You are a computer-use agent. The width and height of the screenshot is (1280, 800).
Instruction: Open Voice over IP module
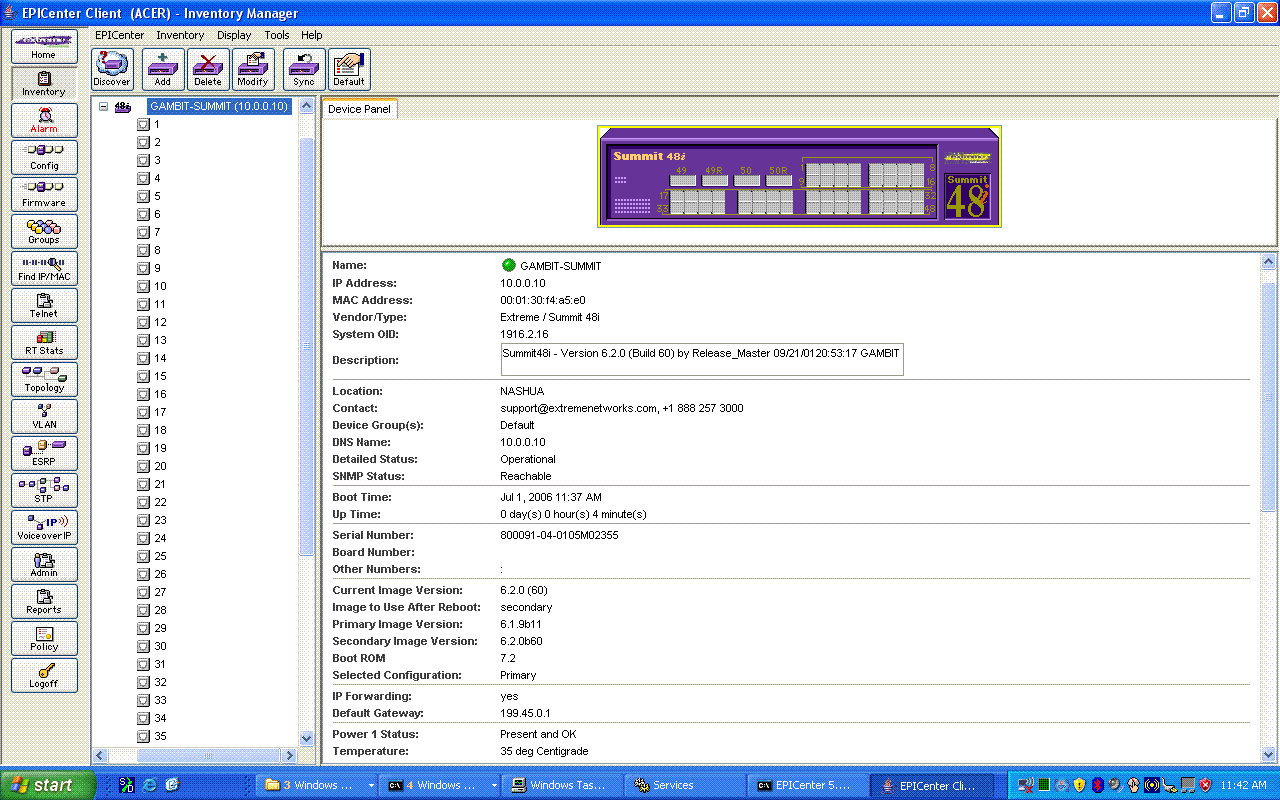[x=44, y=527]
